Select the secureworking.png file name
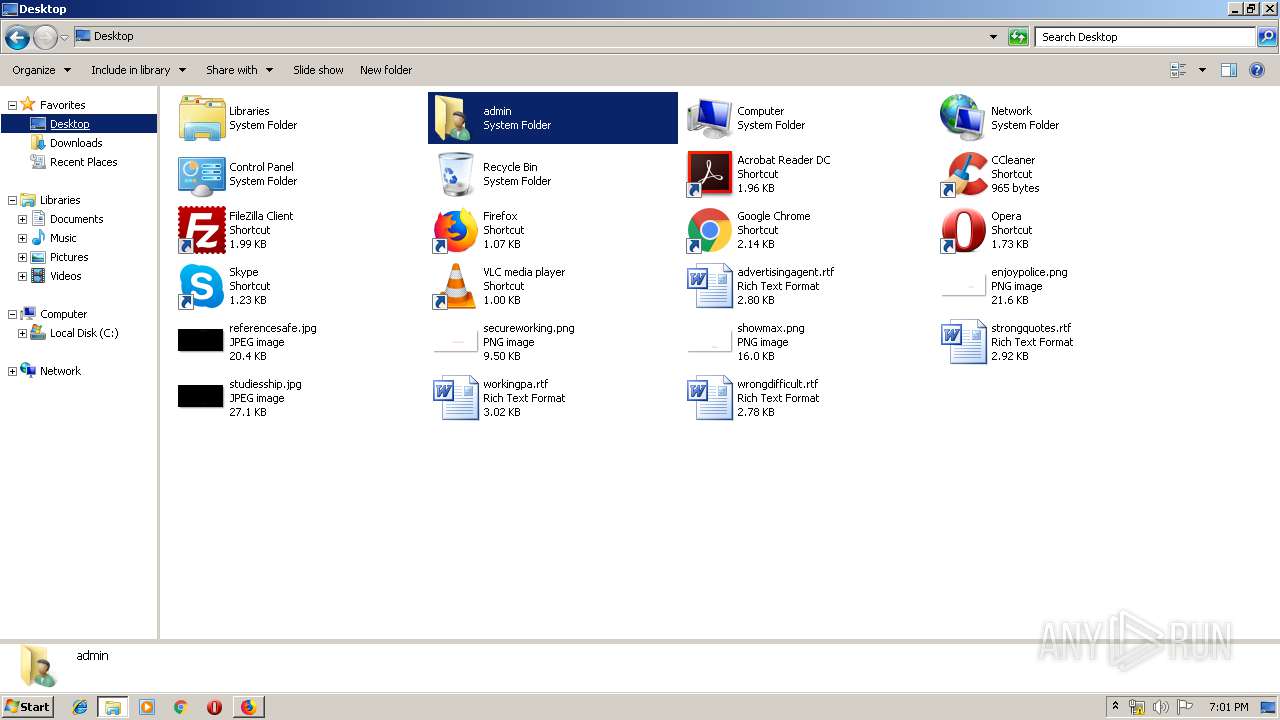The height and width of the screenshot is (720, 1280). pos(528,328)
